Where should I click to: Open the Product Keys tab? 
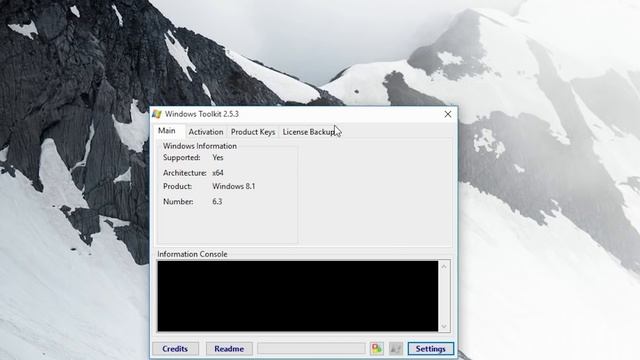(x=253, y=132)
